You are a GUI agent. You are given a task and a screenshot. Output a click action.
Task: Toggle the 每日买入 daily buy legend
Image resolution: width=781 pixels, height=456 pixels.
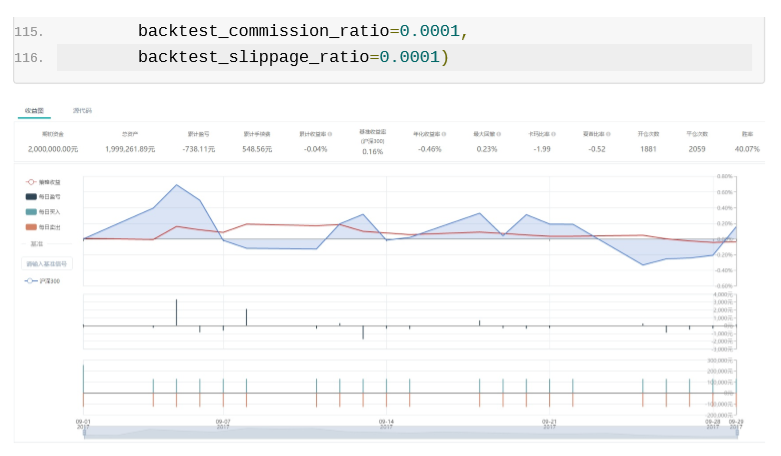point(43,212)
